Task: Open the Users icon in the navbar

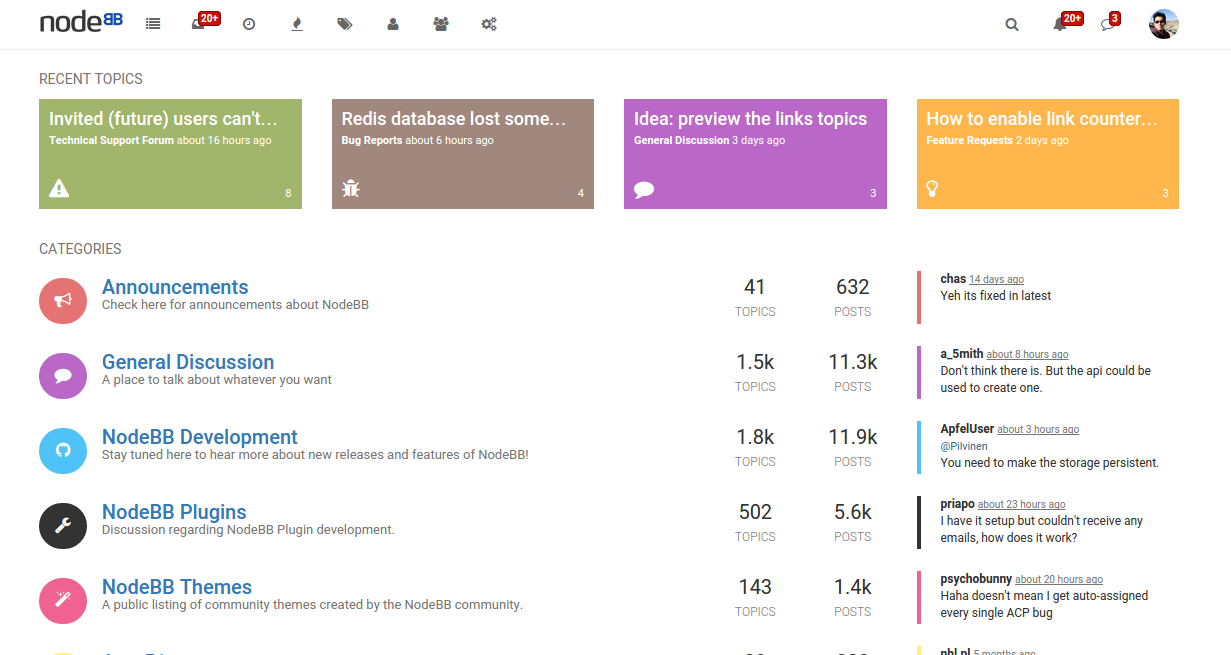Action: tap(393, 24)
